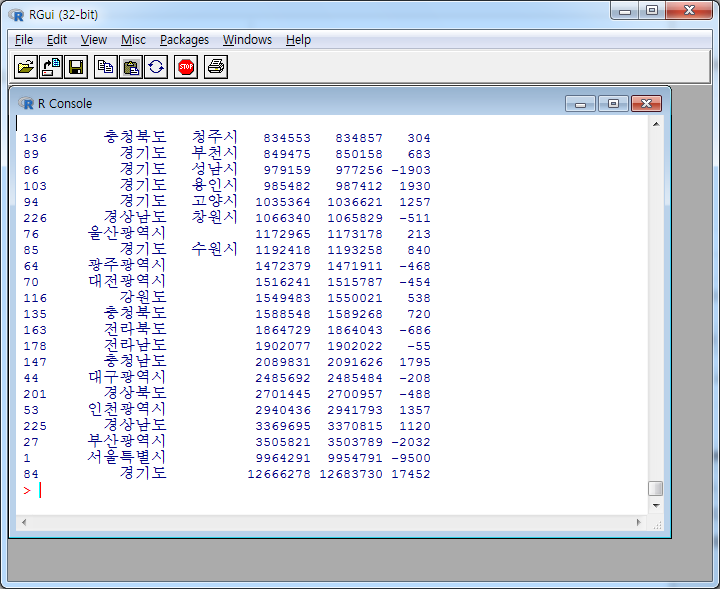This screenshot has height=589, width=720.
Task: Click row number 84 in console output
Action: 31,474
